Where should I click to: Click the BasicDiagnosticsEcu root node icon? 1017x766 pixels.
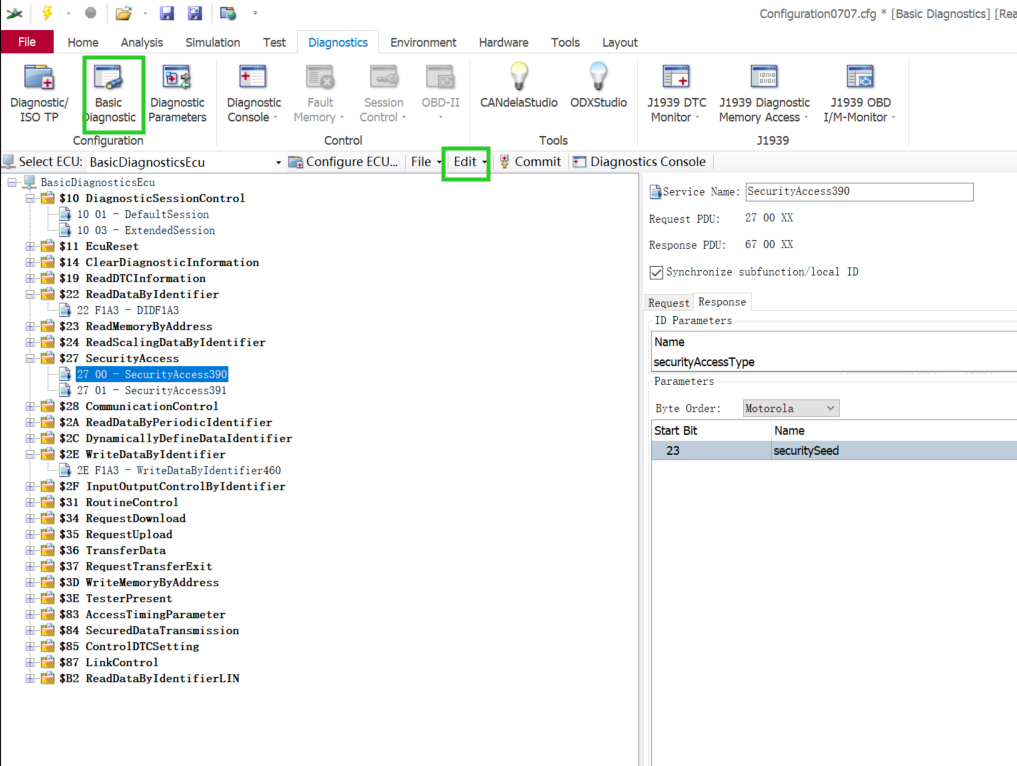[29, 182]
